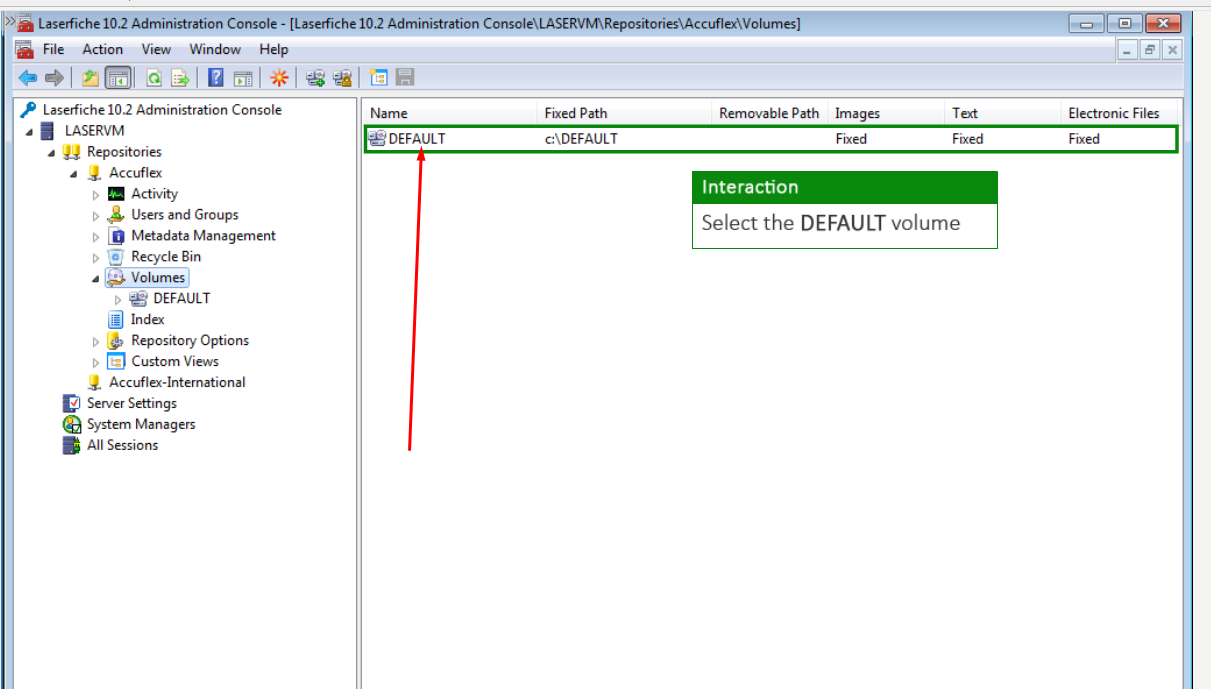Screen dimensions: 1211x689
Task: Select the Server Settings label
Action: 132,404
